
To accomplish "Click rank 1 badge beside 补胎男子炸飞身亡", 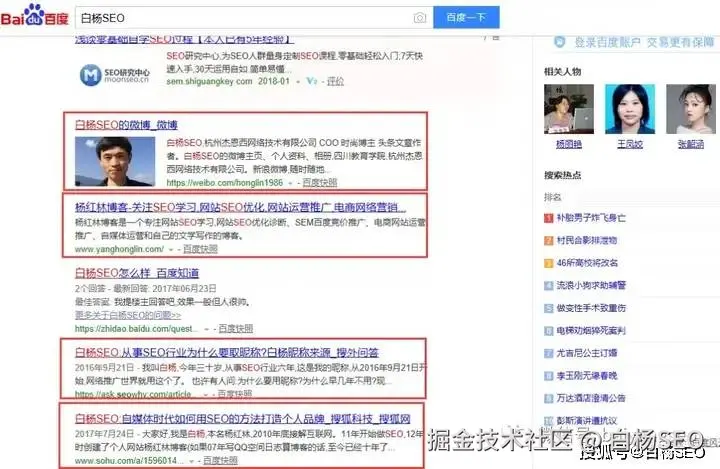I will point(549,218).
